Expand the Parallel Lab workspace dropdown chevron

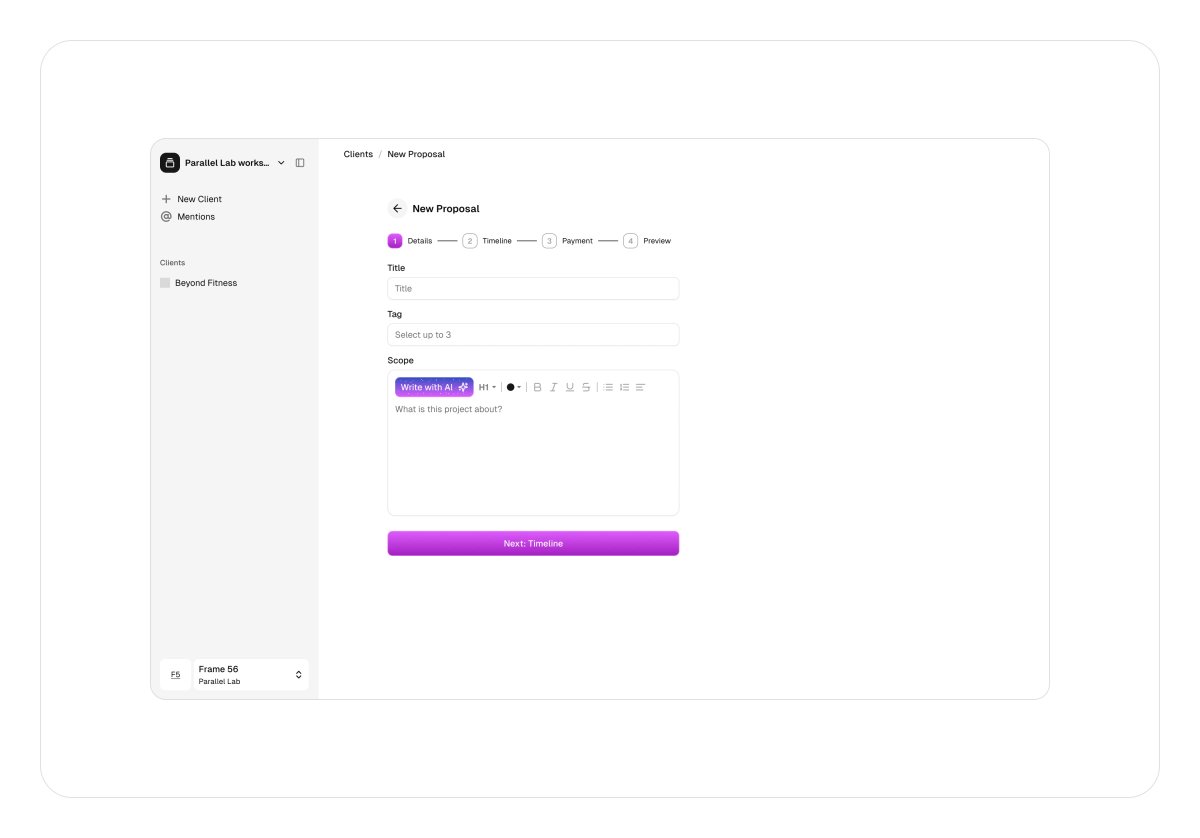[x=281, y=163]
